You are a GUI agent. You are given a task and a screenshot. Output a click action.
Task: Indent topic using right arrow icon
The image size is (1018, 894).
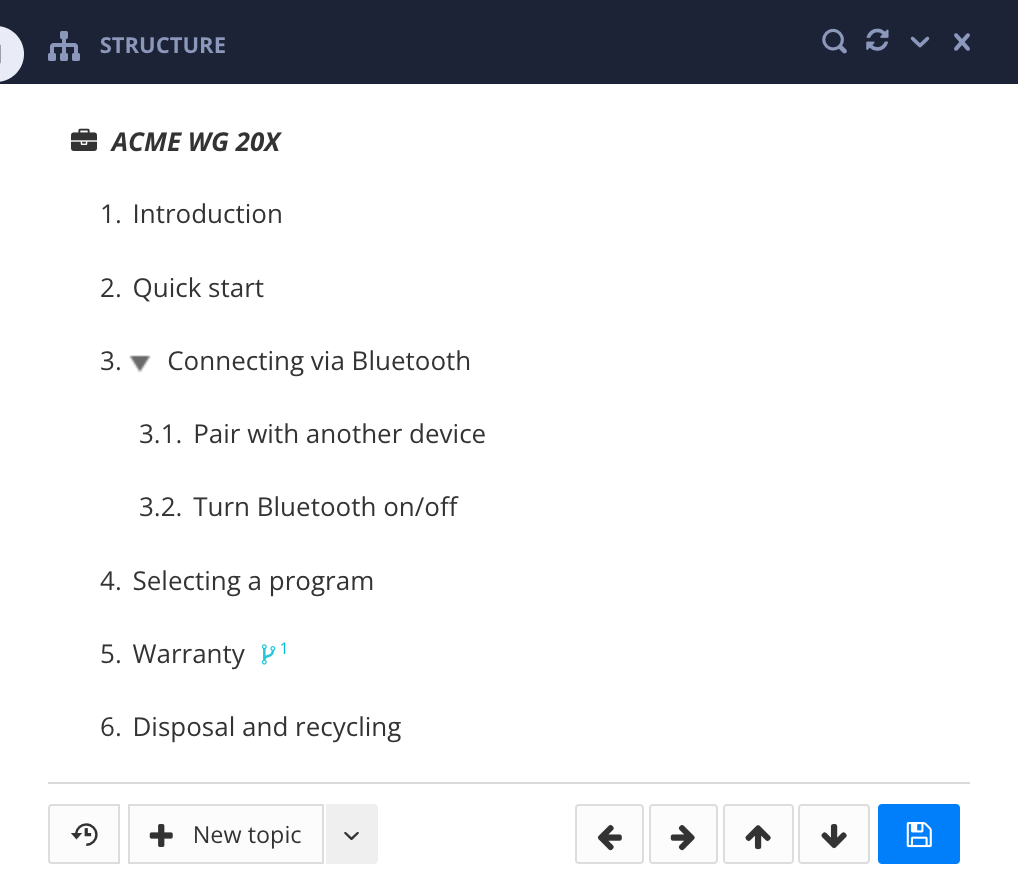(x=683, y=833)
